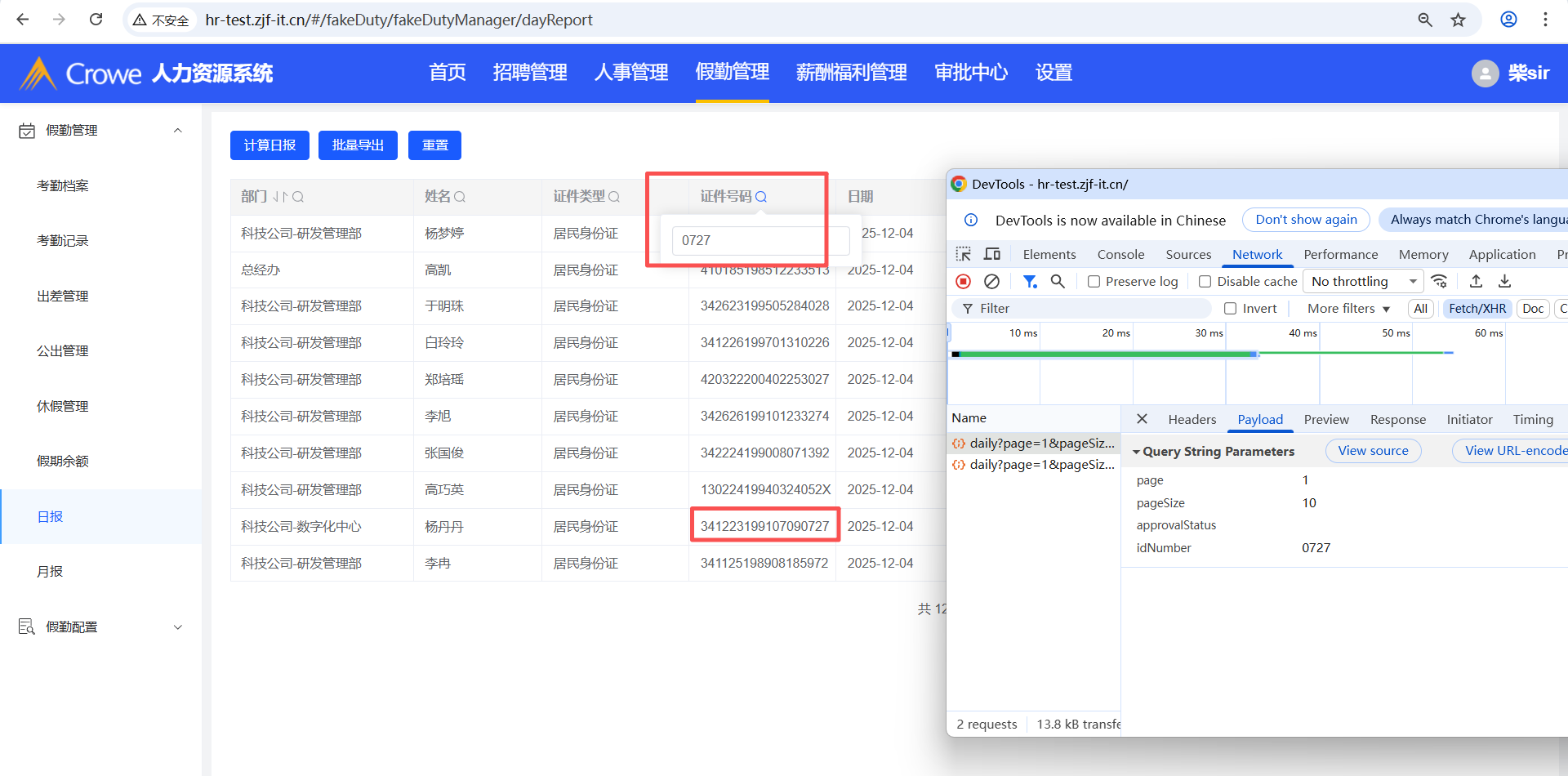The height and width of the screenshot is (776, 1568).
Task: Click the search icon next to 证件号码 column
Action: (761, 197)
